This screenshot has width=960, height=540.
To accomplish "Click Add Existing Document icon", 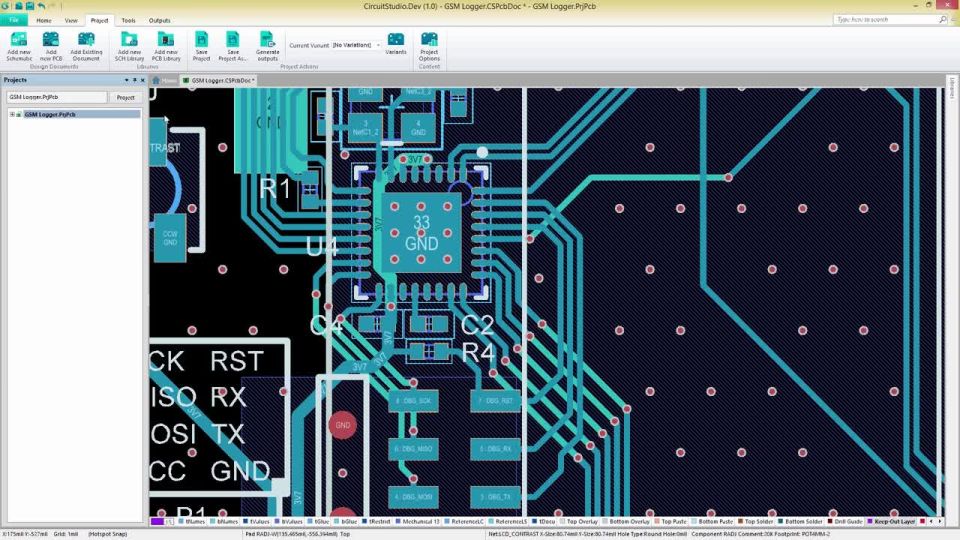I will pos(86,40).
